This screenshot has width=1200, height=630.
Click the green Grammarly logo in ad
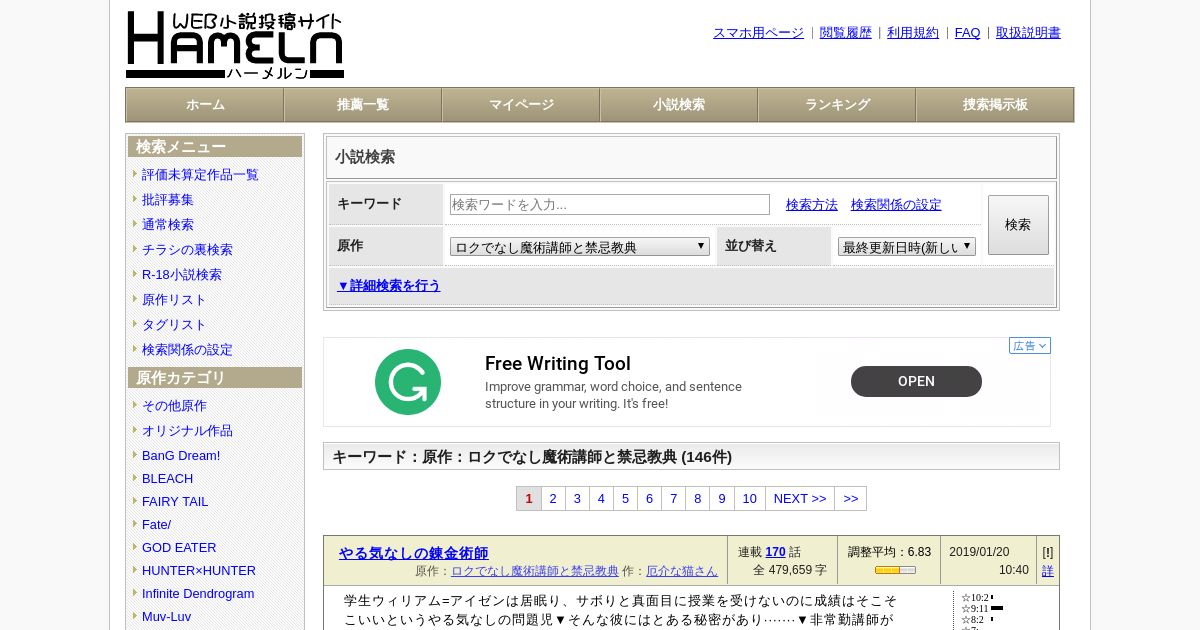(408, 382)
